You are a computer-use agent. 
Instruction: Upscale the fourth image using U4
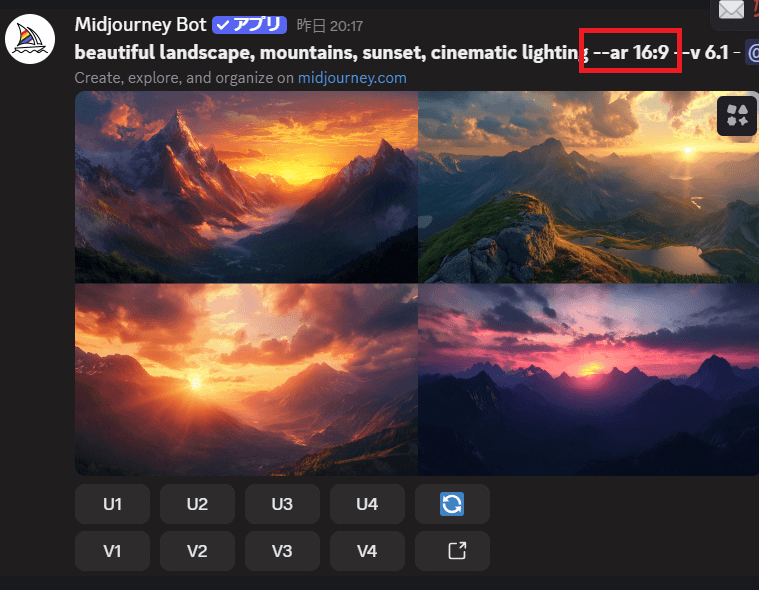pos(367,504)
